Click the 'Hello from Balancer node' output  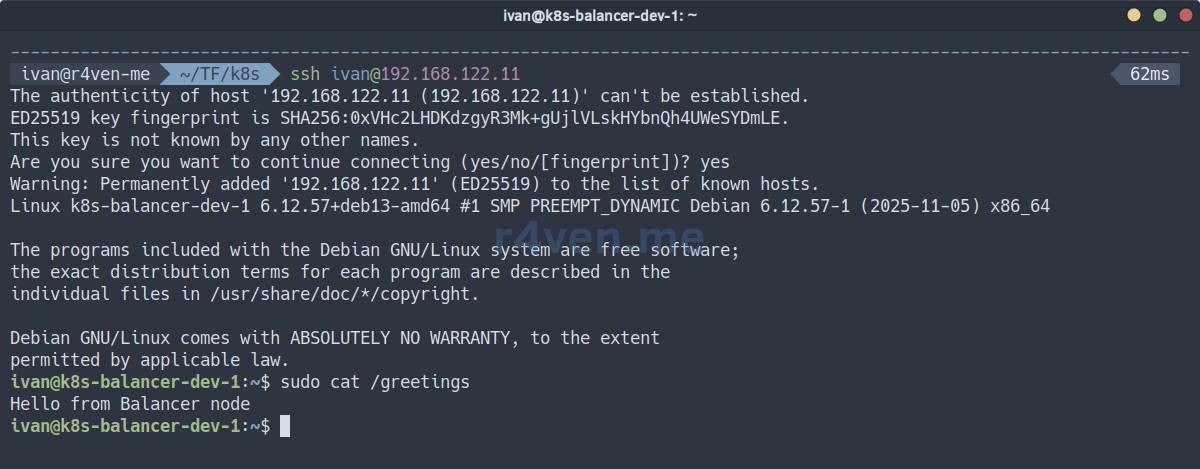click(130, 404)
